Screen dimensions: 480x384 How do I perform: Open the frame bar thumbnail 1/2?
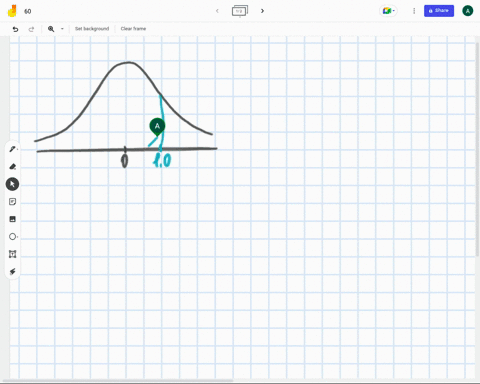240,11
